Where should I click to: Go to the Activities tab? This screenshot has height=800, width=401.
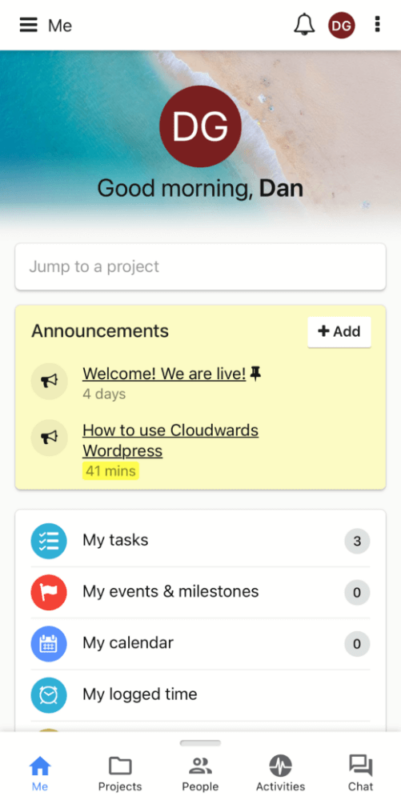[x=281, y=773]
